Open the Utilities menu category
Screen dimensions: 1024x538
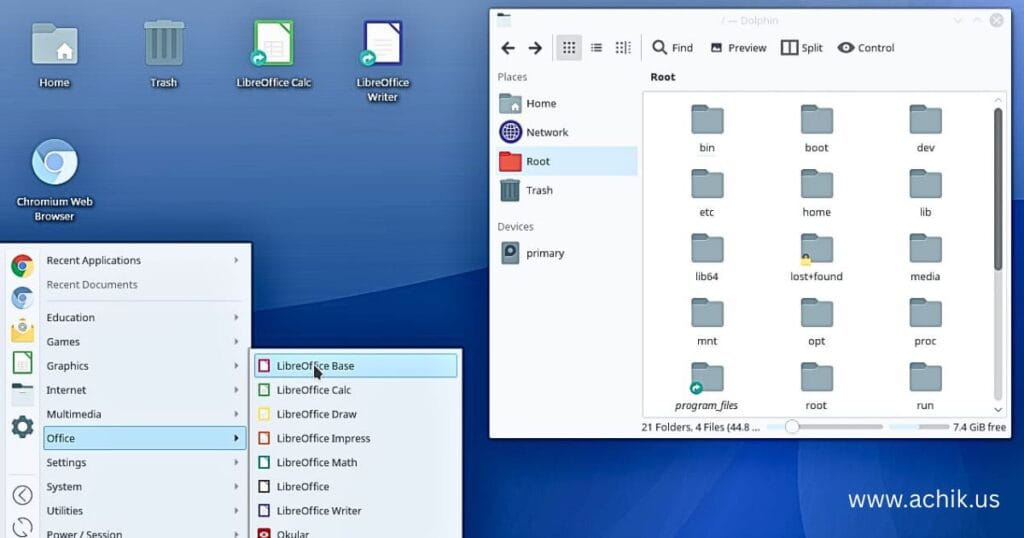tap(144, 511)
